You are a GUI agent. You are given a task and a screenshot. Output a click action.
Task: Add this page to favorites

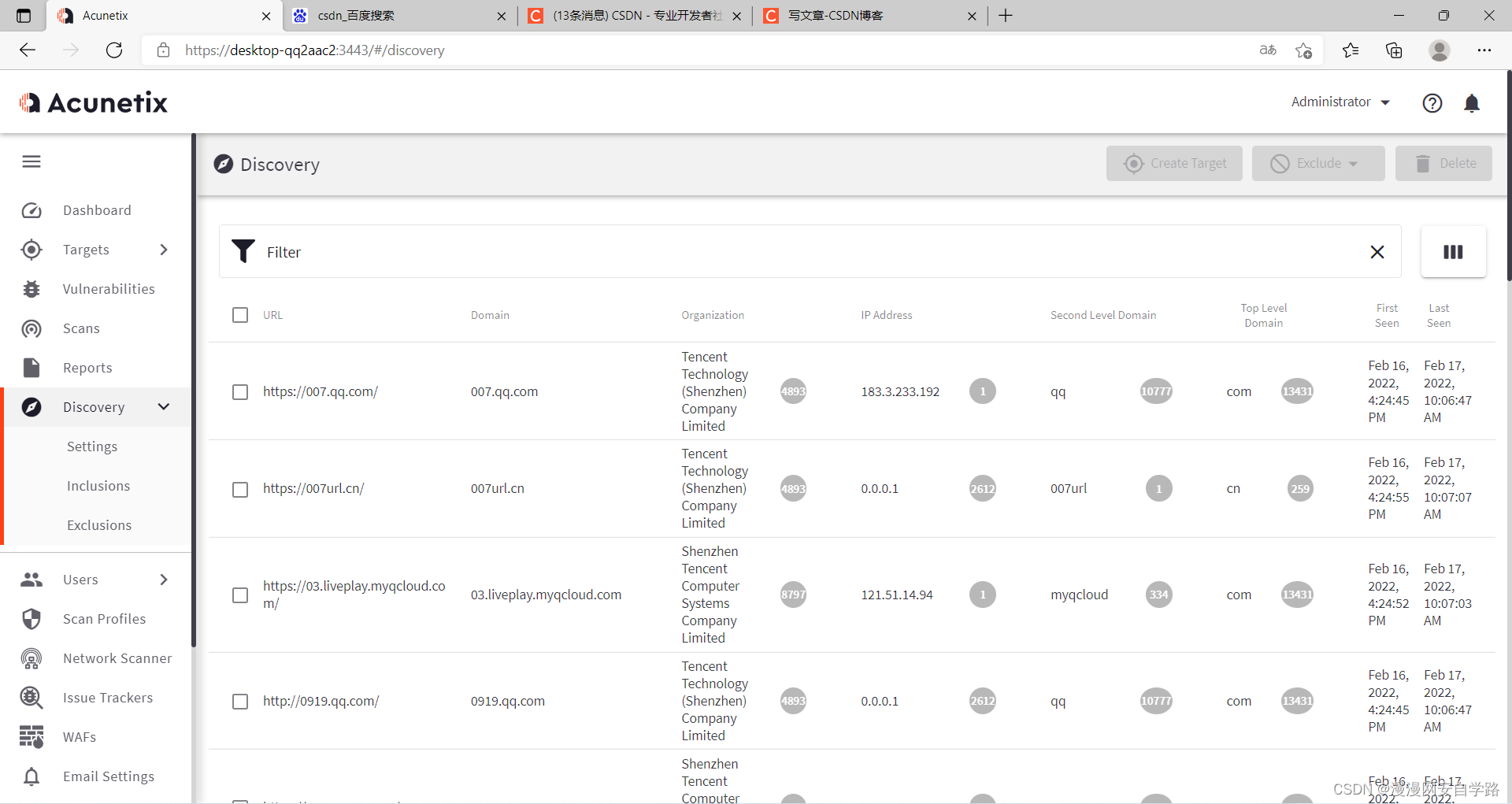(1303, 50)
